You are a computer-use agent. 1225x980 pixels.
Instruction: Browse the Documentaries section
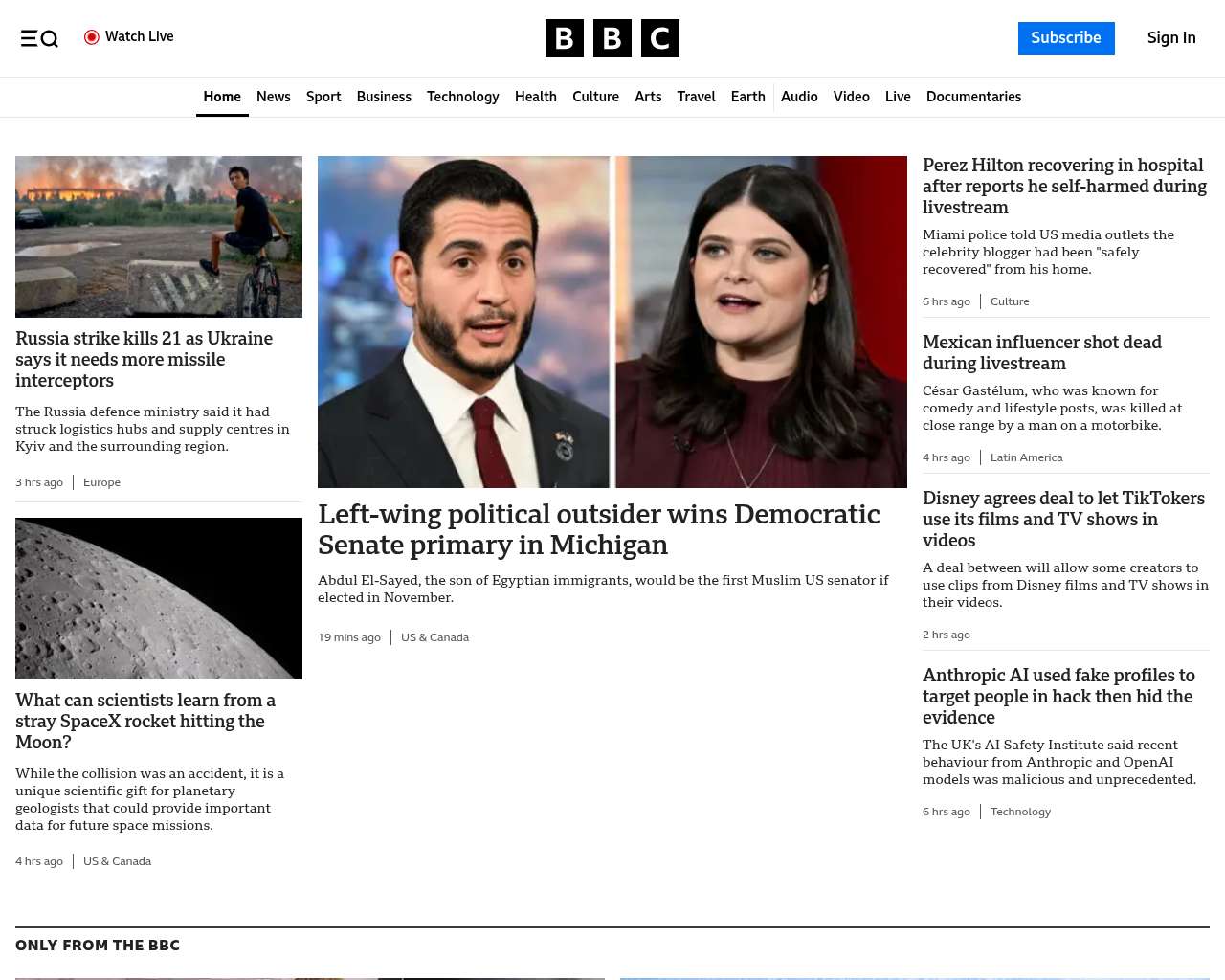click(x=973, y=97)
